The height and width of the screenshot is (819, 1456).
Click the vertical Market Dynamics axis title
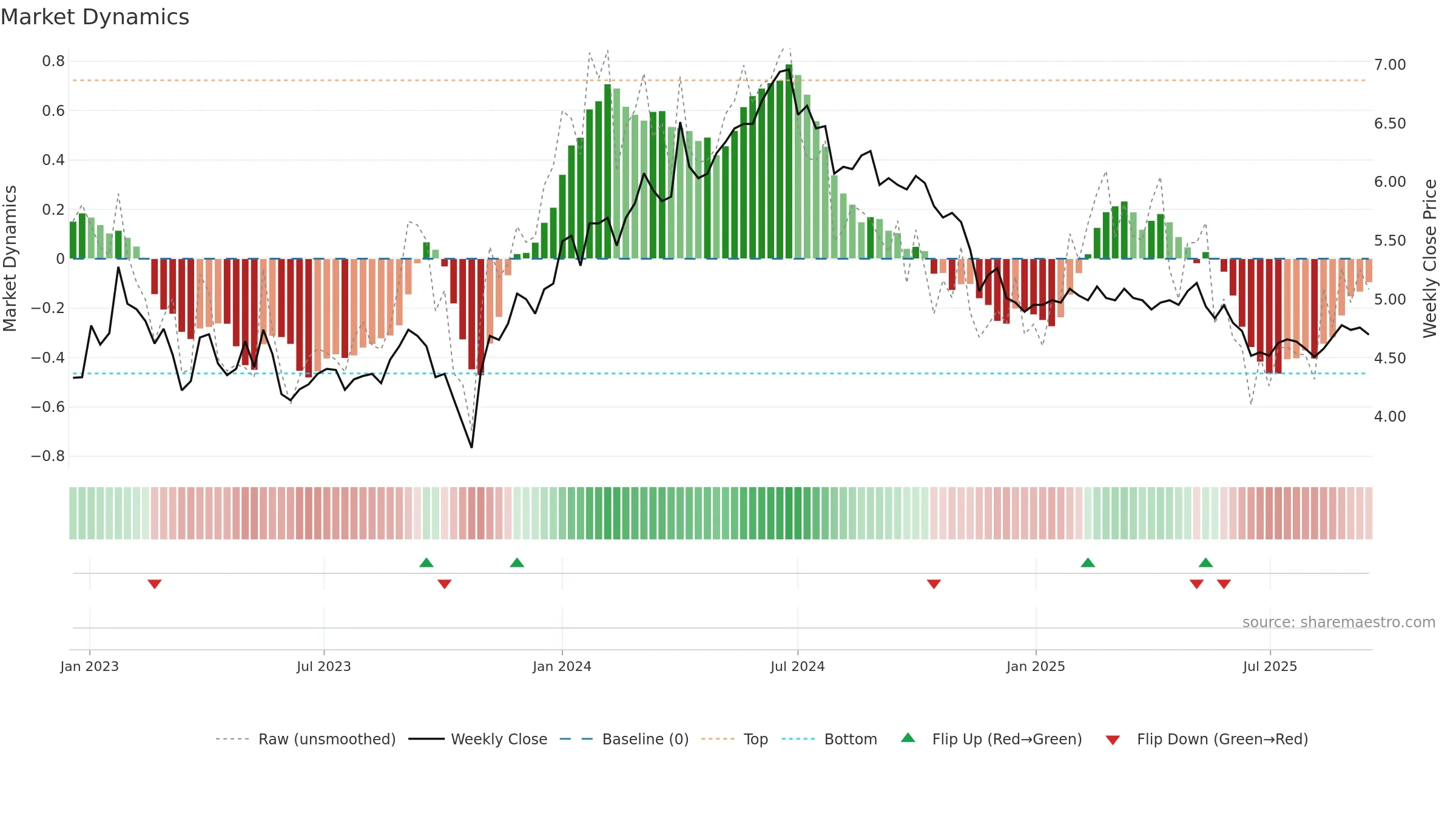click(x=10, y=258)
